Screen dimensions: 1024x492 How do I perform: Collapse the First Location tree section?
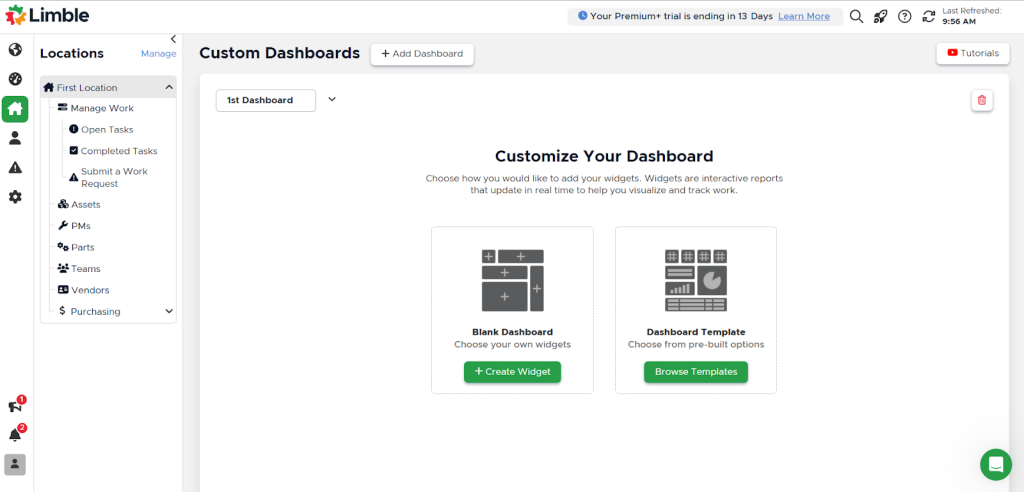169,88
